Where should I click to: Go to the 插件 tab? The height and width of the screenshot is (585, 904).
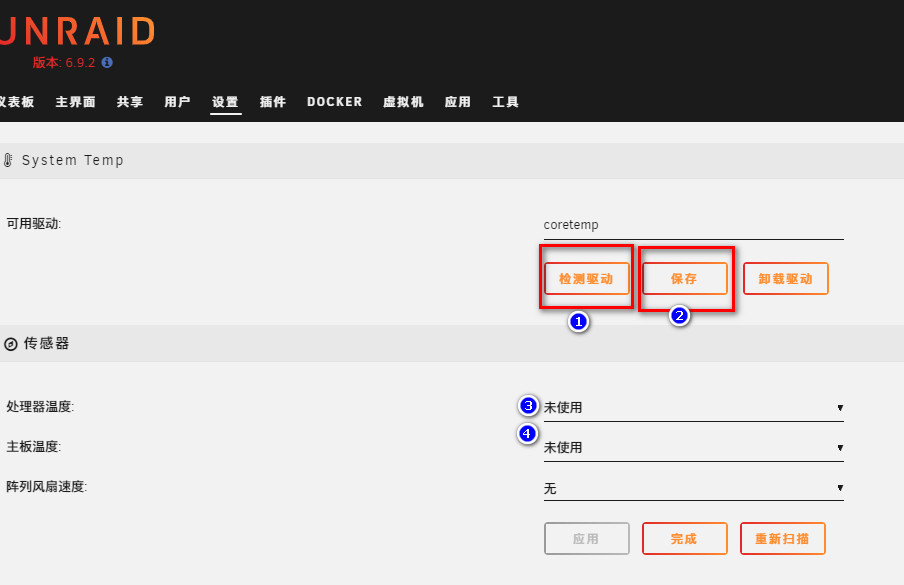coord(273,102)
